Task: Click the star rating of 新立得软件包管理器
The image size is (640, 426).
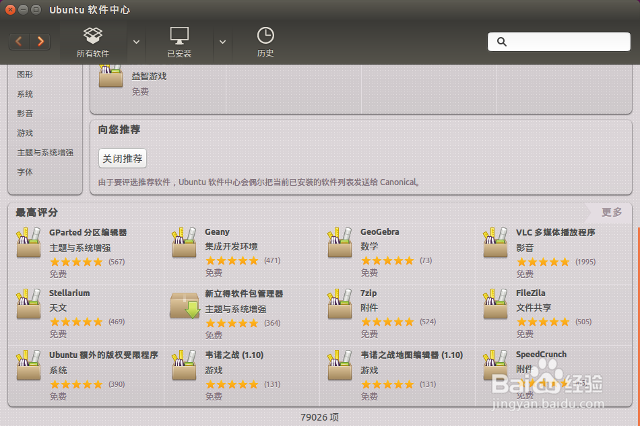Action: 231,324
